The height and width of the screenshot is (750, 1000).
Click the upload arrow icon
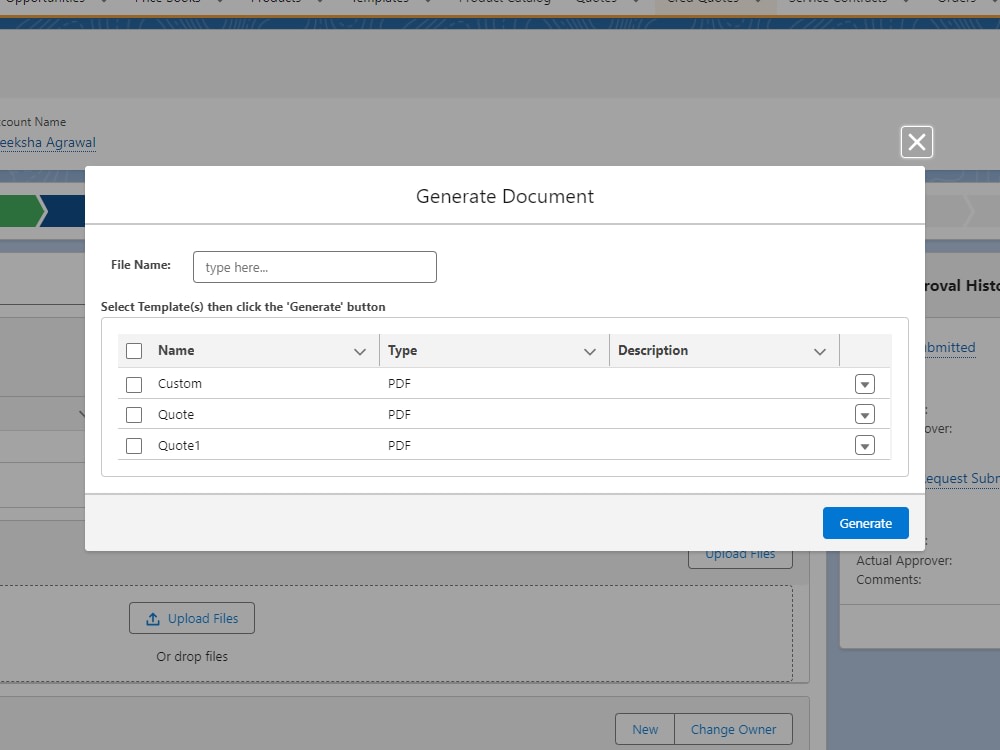[152, 619]
